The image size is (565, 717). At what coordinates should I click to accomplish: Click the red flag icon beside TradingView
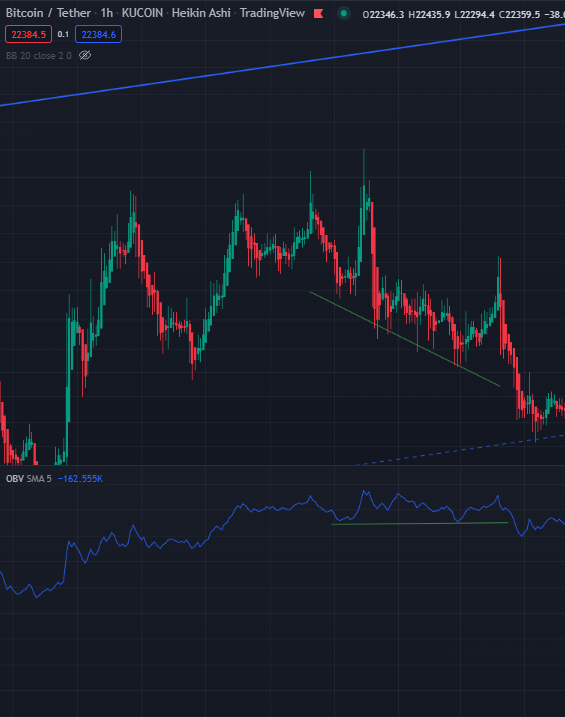[x=319, y=14]
